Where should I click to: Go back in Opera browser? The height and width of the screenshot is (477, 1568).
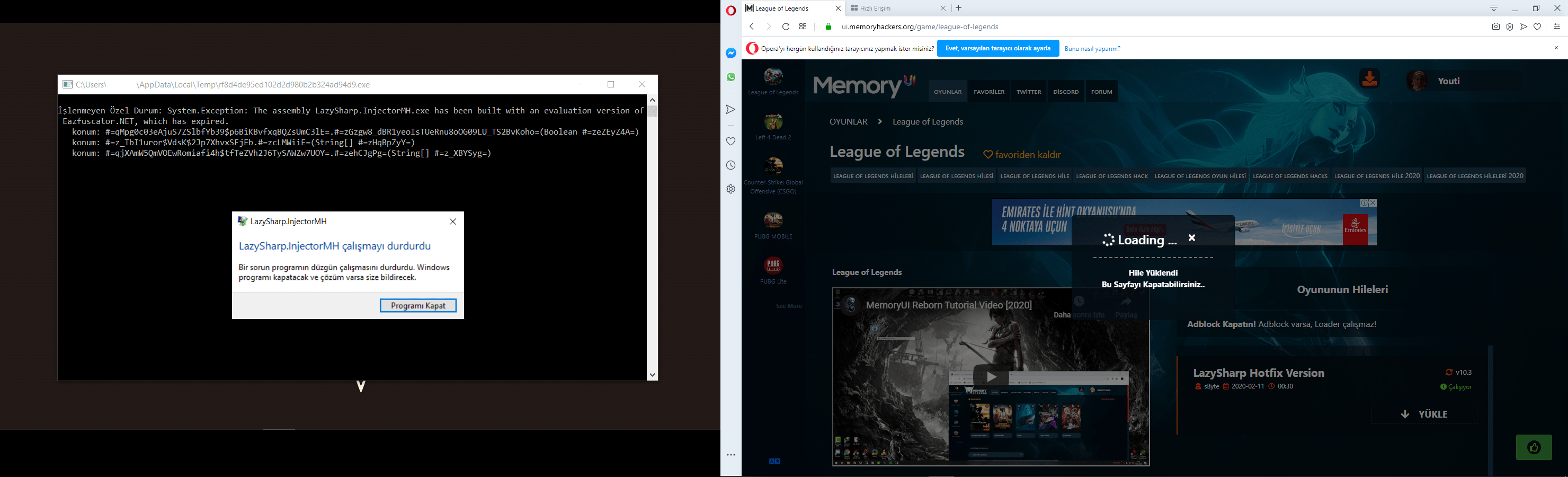coord(752,27)
